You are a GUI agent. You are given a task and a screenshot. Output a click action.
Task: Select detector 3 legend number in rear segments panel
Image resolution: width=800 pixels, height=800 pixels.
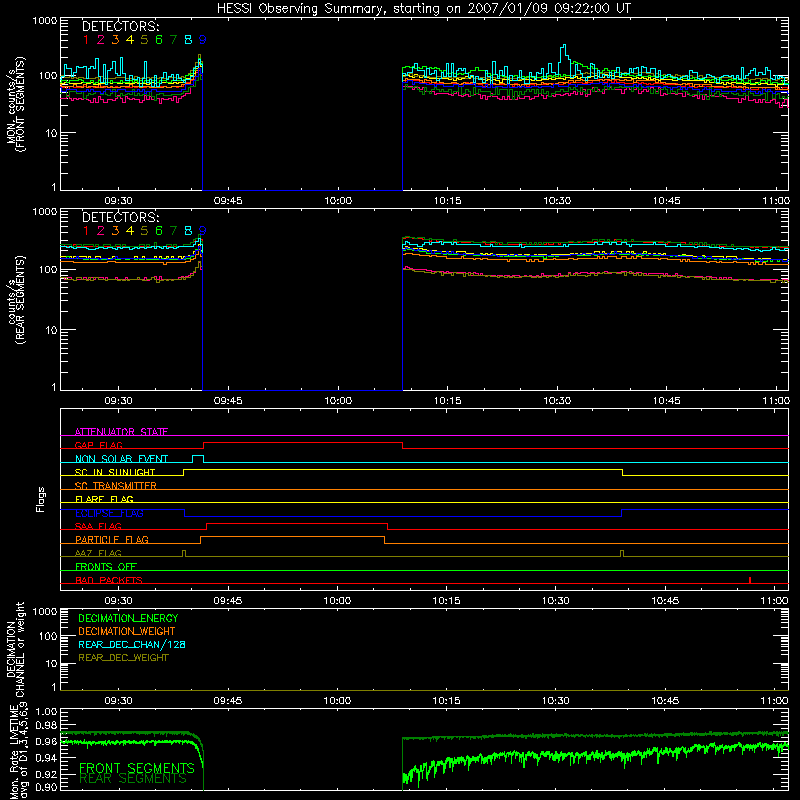[x=115, y=231]
